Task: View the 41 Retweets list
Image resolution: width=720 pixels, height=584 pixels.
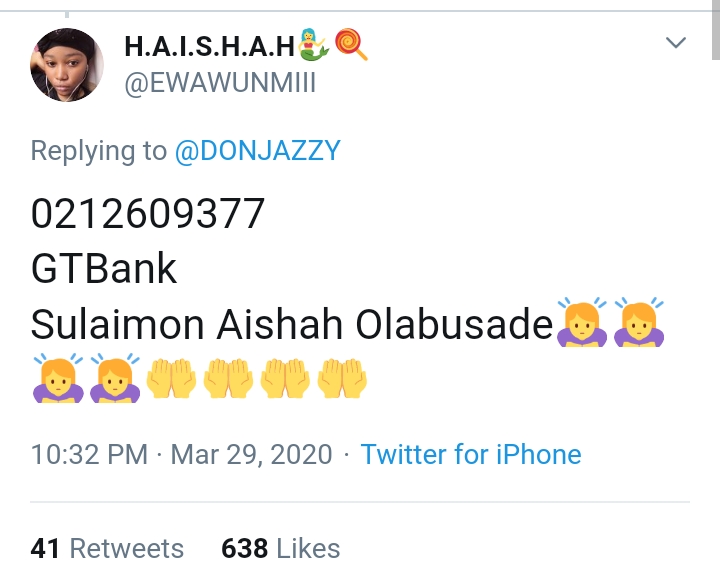Action: [x=107, y=548]
